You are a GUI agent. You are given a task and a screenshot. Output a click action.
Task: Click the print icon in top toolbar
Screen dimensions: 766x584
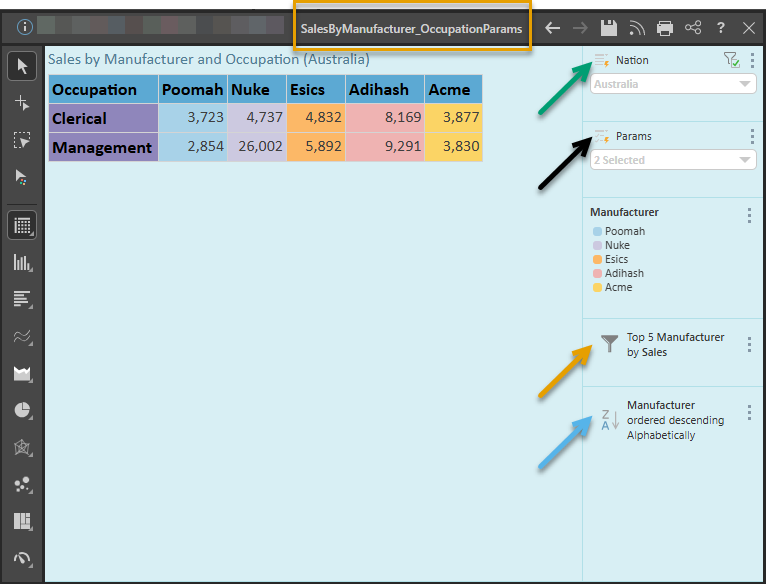point(665,28)
